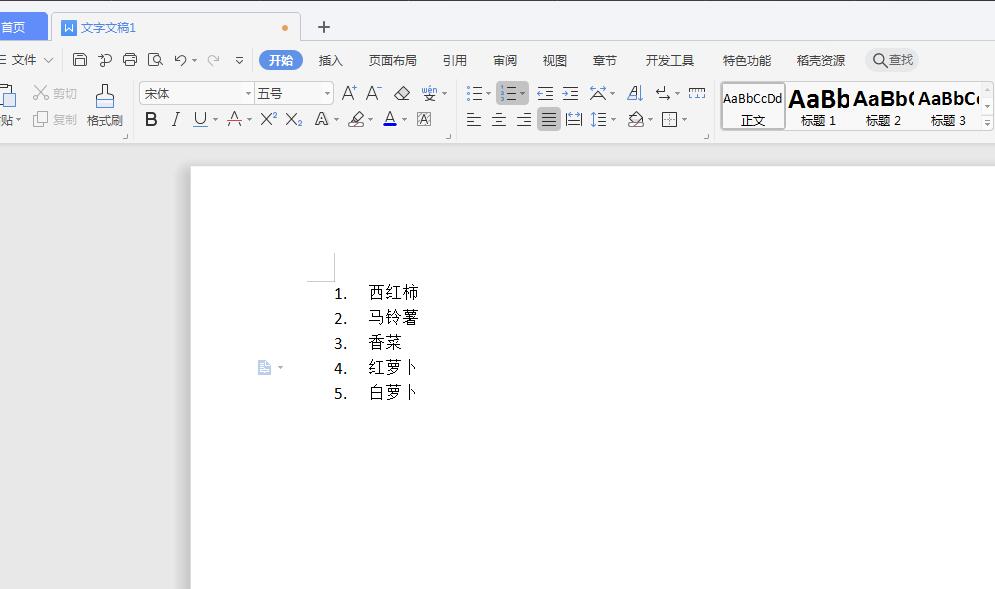995x589 pixels.
Task: Click the text effects A icon
Action: point(322,119)
